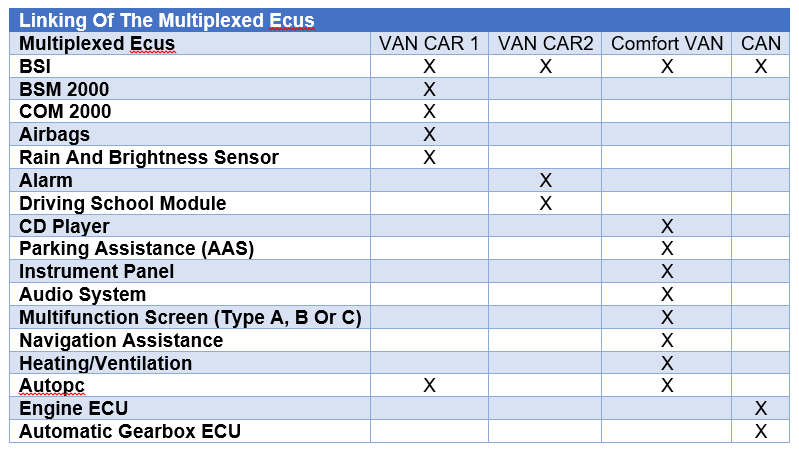Click the X in BSI row under CAN
Viewport: 799px width, 454px height.
pyautogui.click(x=760, y=66)
